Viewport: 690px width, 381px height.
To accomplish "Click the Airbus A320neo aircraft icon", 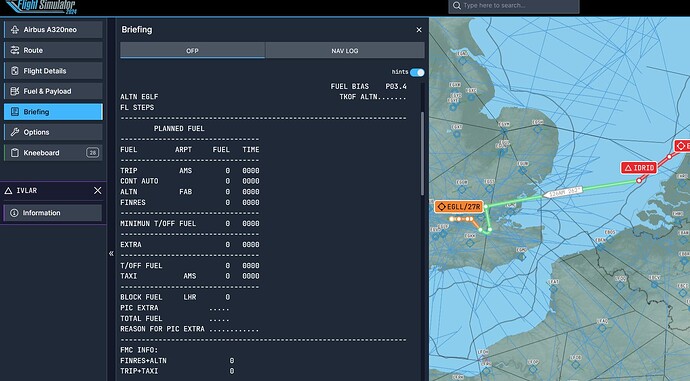I will click(15, 29).
